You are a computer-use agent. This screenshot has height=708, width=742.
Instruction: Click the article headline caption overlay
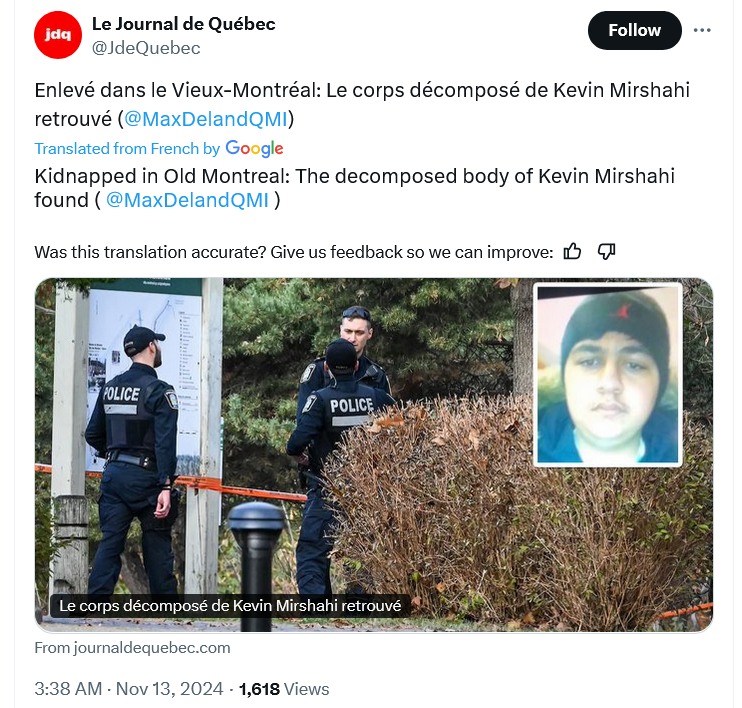(x=230, y=605)
